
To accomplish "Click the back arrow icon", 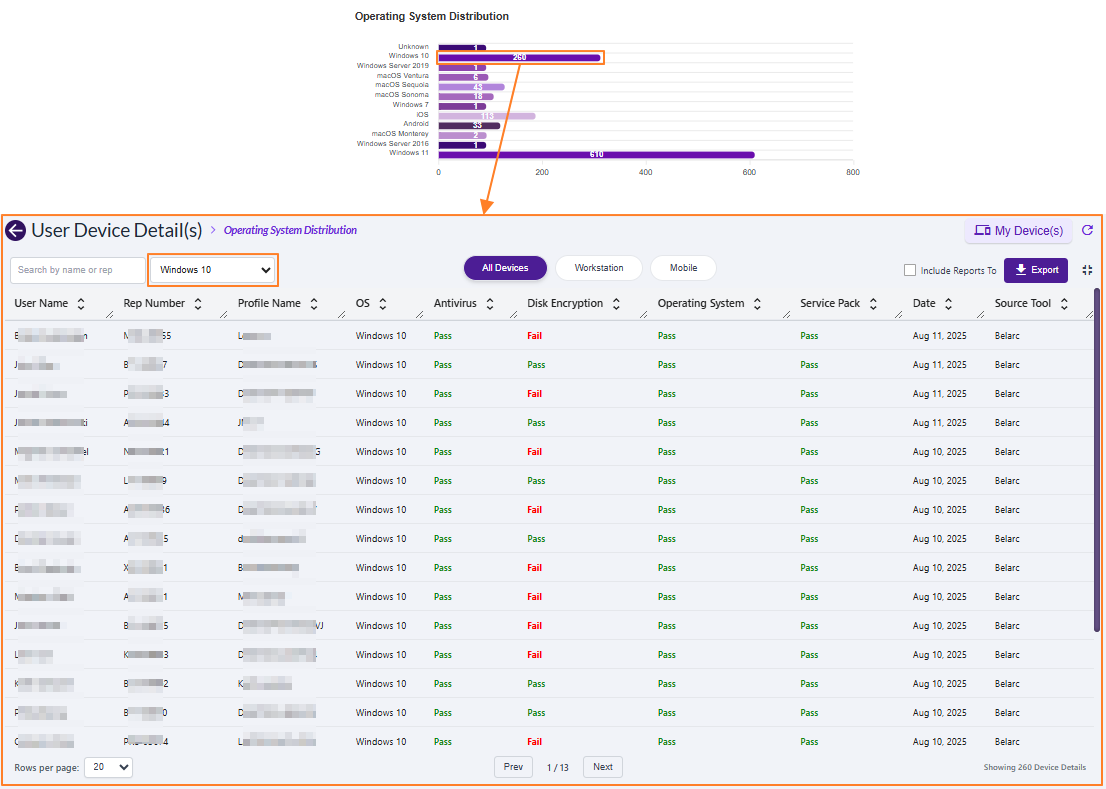I will point(15,231).
